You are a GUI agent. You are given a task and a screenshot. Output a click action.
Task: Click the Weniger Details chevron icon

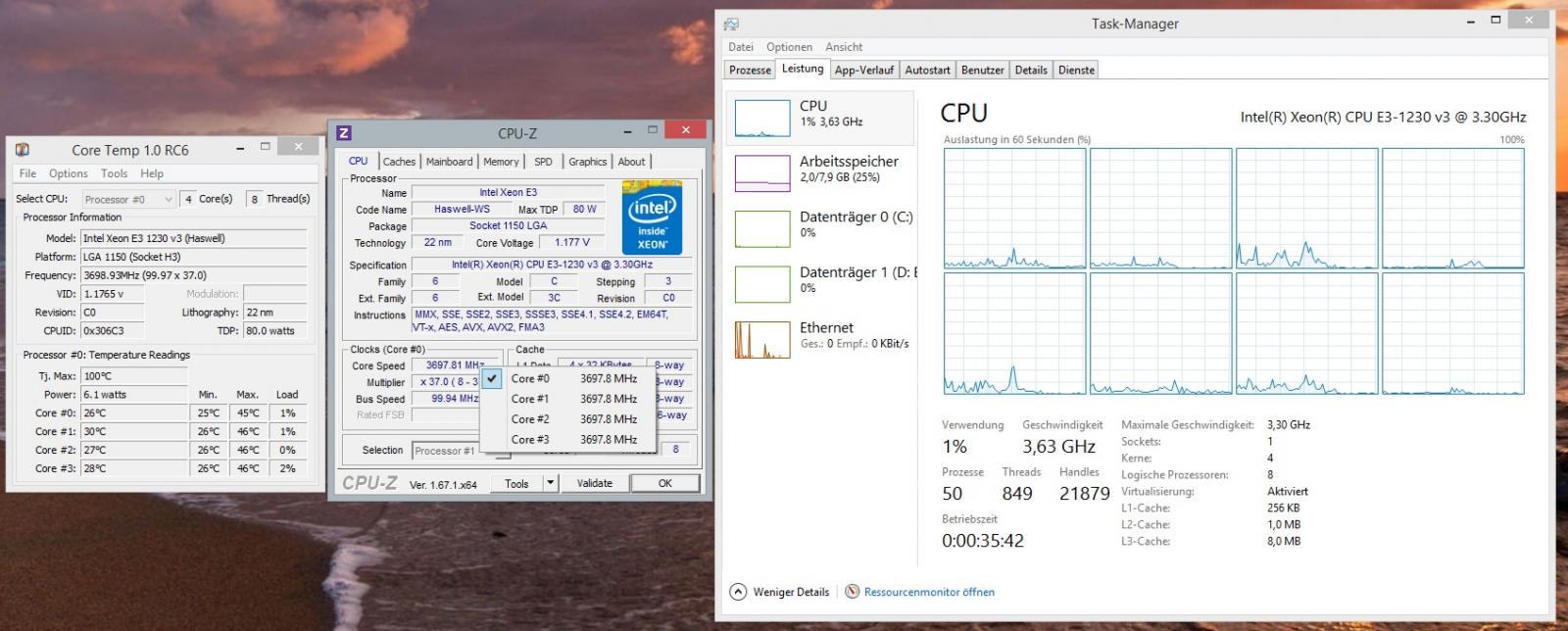(x=738, y=592)
